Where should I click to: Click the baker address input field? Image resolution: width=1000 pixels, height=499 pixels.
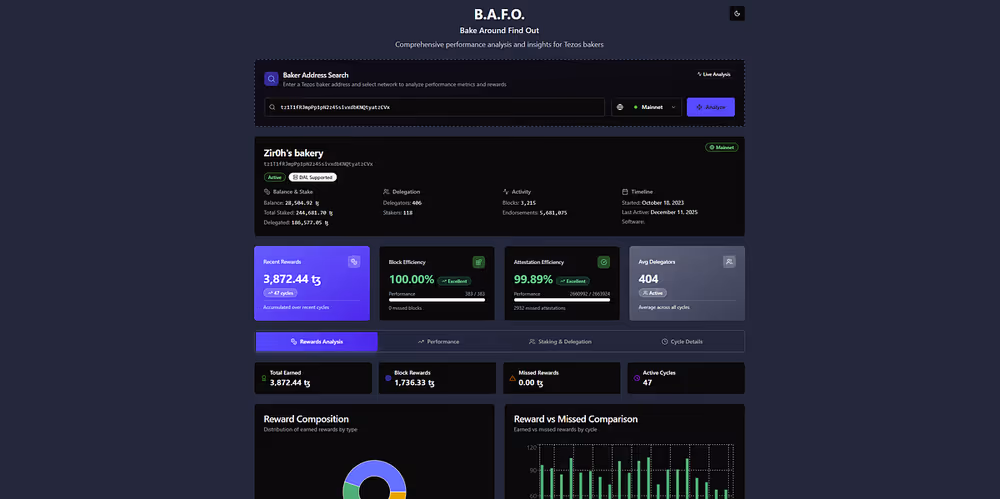[x=435, y=107]
